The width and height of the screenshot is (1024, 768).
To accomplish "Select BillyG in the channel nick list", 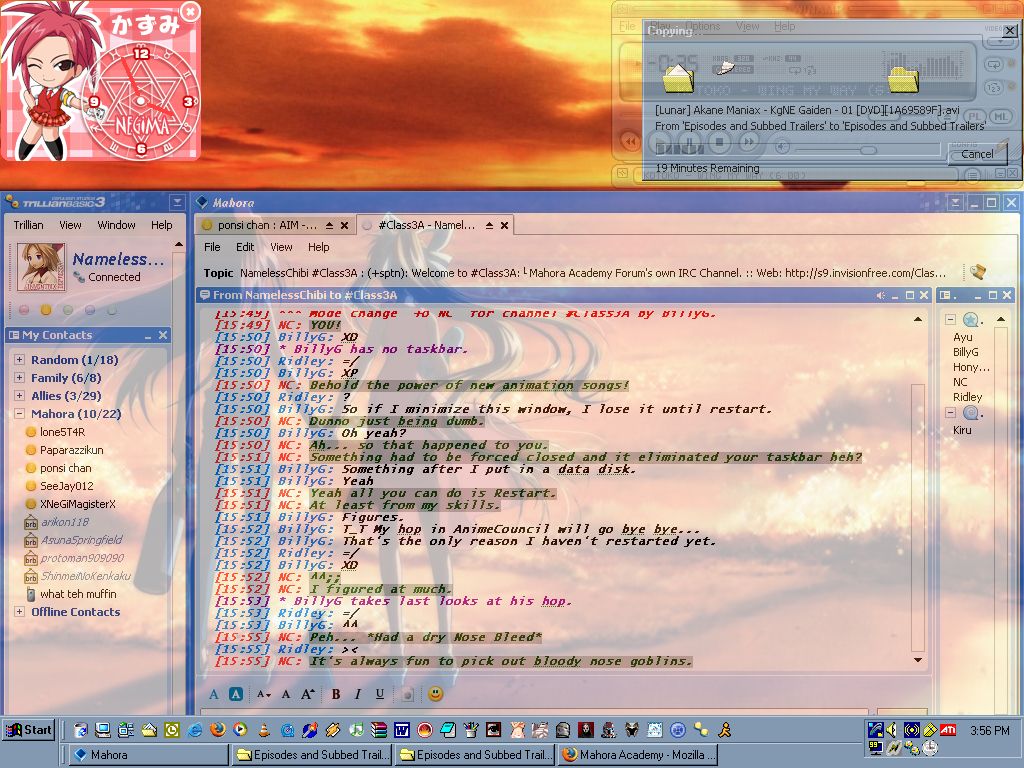I will 965,352.
